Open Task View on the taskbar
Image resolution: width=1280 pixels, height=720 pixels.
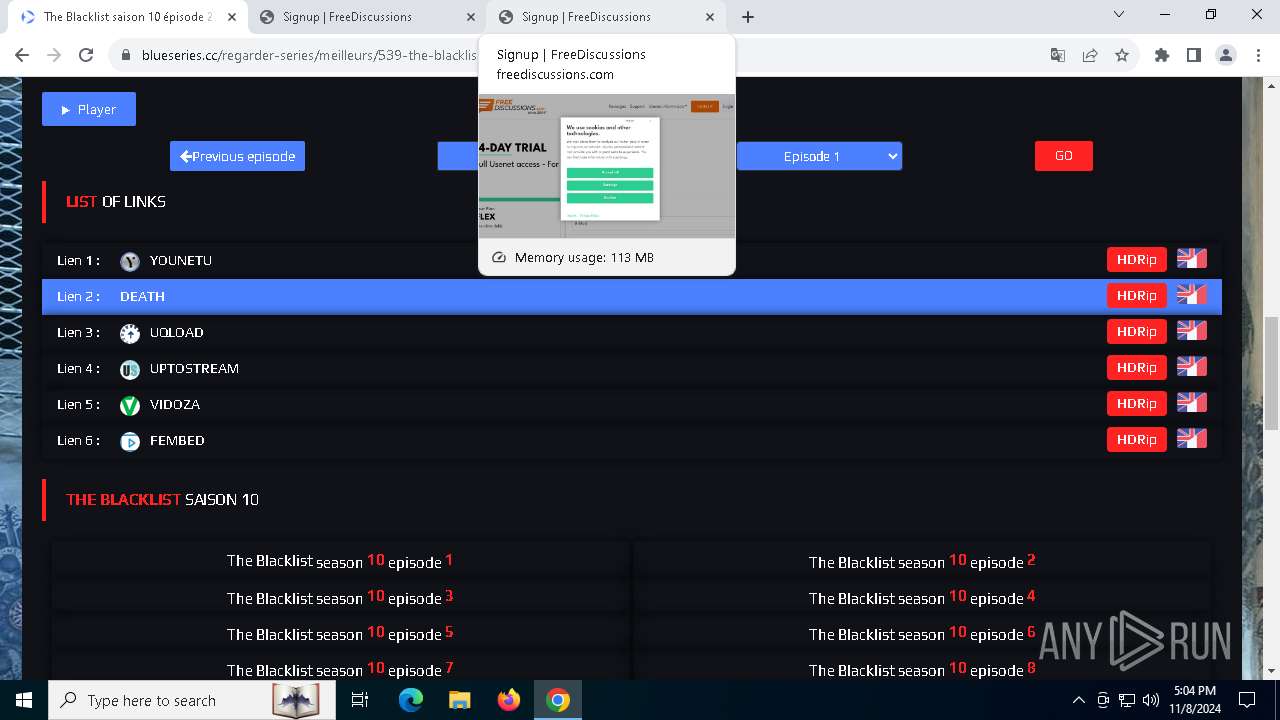tap(360, 700)
